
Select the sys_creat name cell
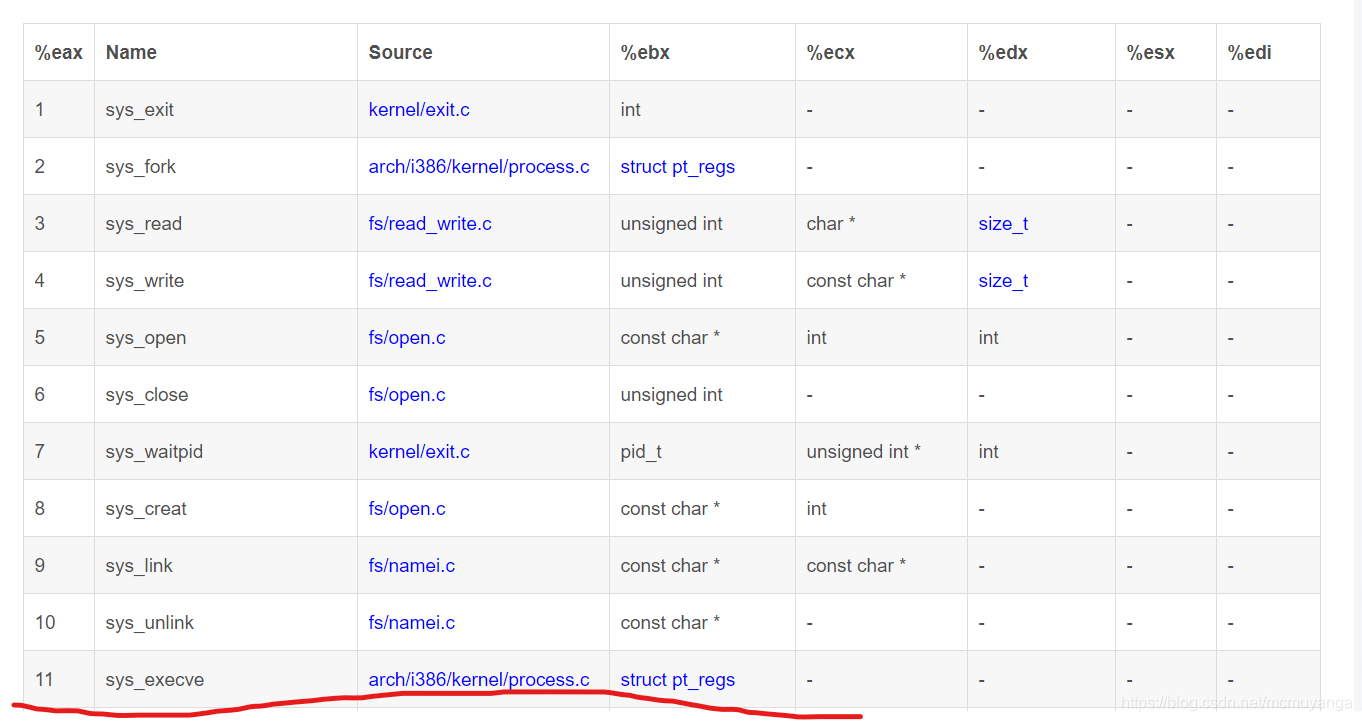tap(226, 509)
